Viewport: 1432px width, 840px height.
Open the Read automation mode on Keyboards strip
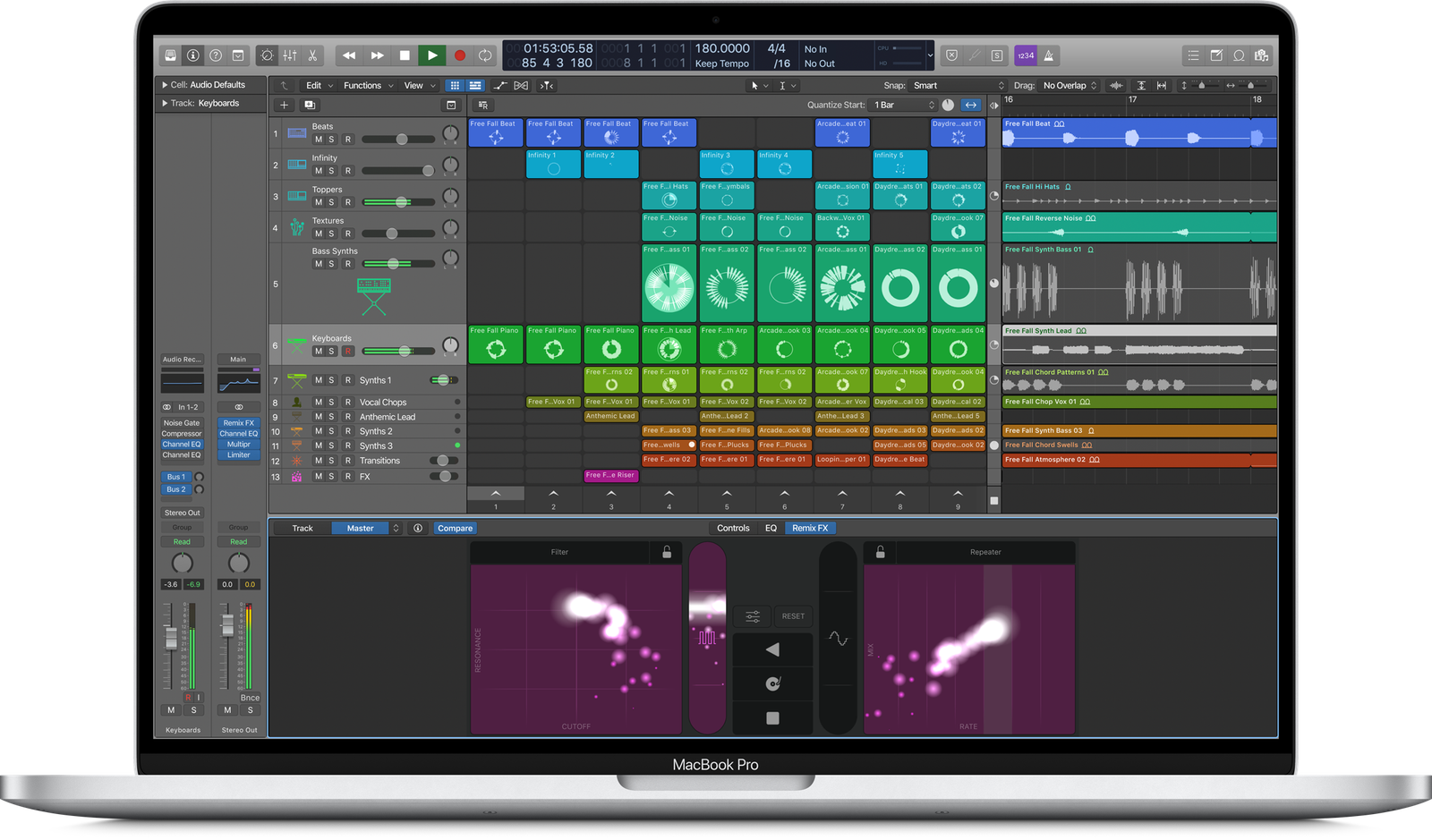(x=182, y=542)
